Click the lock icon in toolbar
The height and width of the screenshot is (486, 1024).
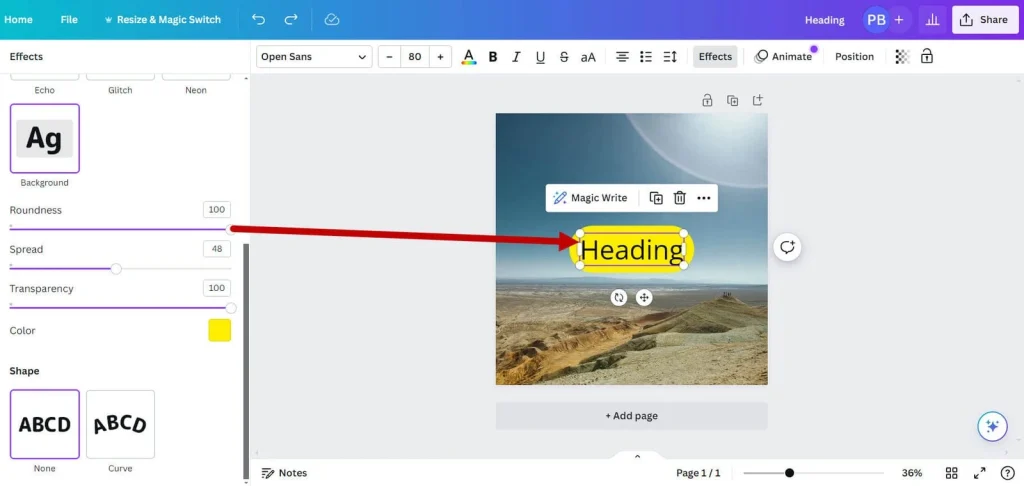927,57
